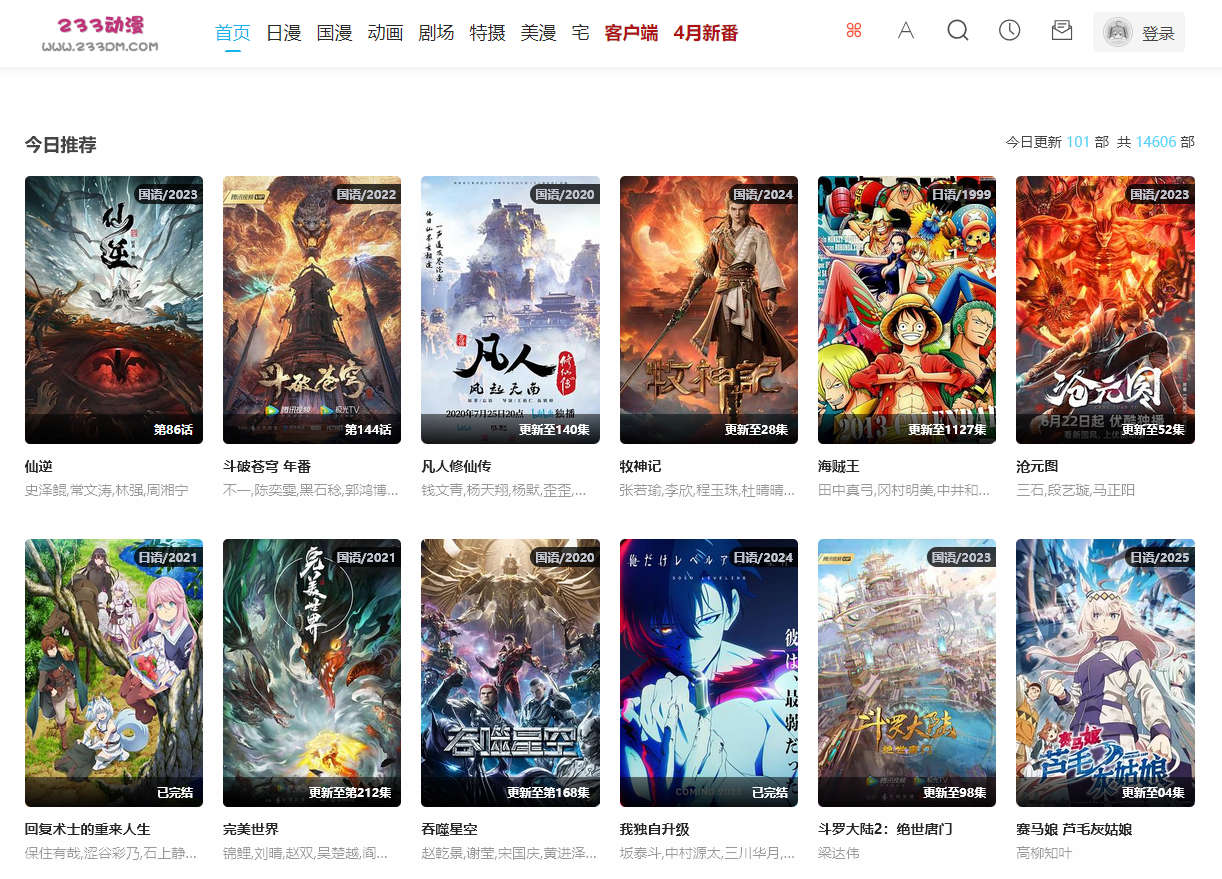1222x879 pixels.
Task: Click the 吞噬星空 title link
Action: [x=449, y=829]
